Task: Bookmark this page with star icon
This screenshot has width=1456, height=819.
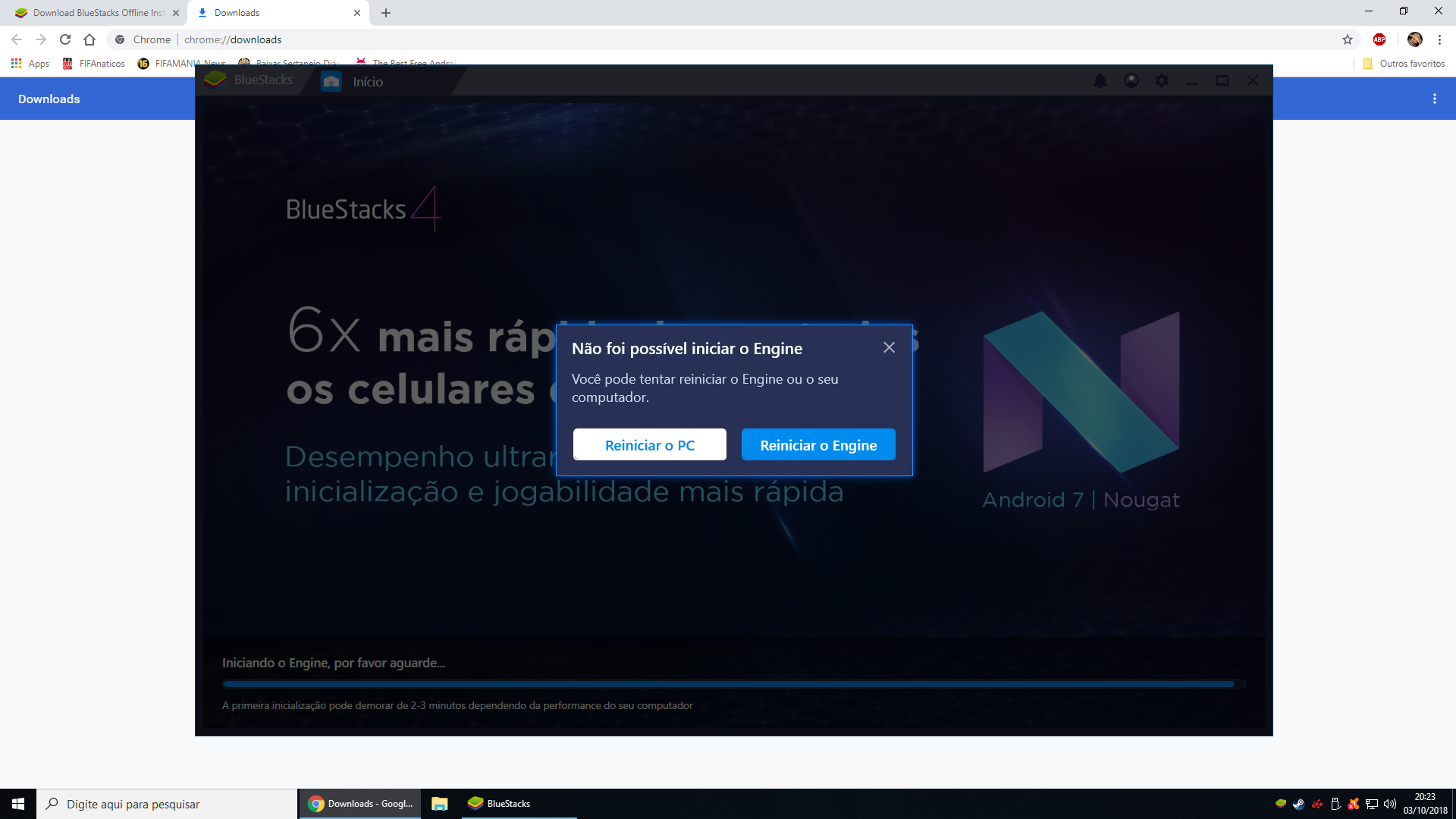Action: (x=1348, y=39)
